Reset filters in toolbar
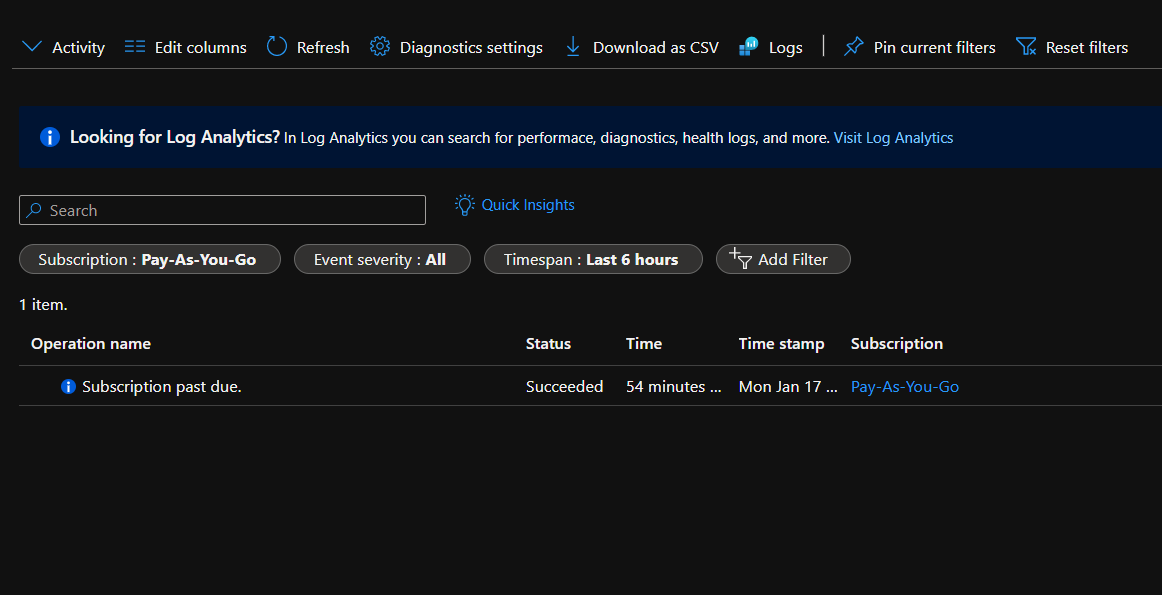Screen dimensions: 1162x595 (x=1072, y=47)
